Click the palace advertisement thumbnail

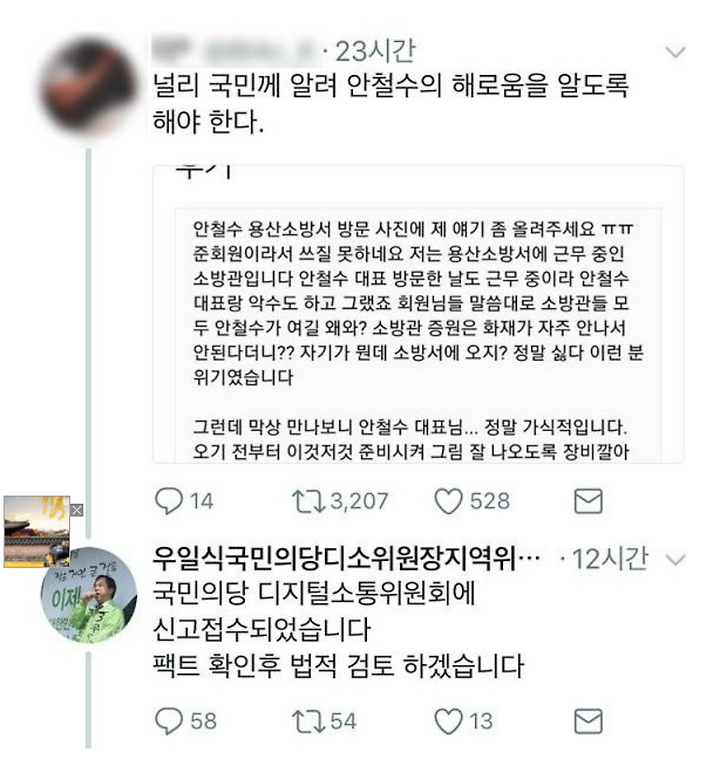pyautogui.click(x=37, y=531)
